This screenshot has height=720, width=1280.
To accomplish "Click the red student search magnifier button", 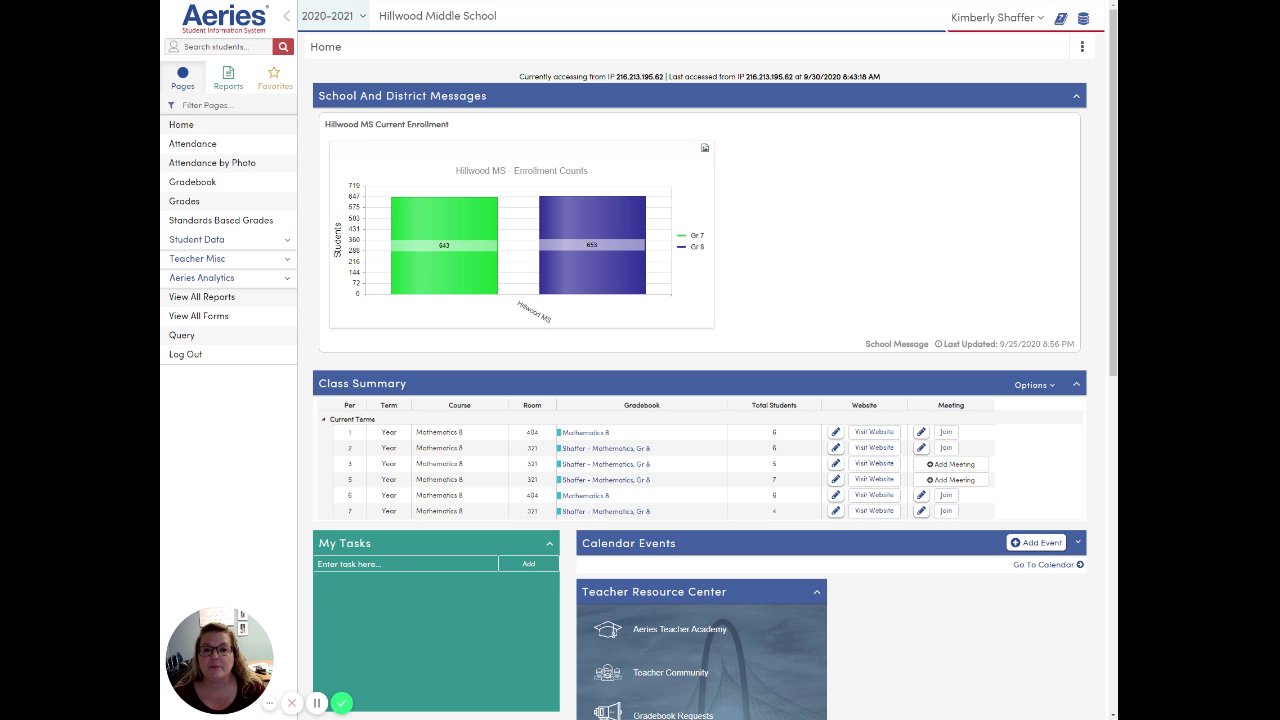I will [283, 47].
